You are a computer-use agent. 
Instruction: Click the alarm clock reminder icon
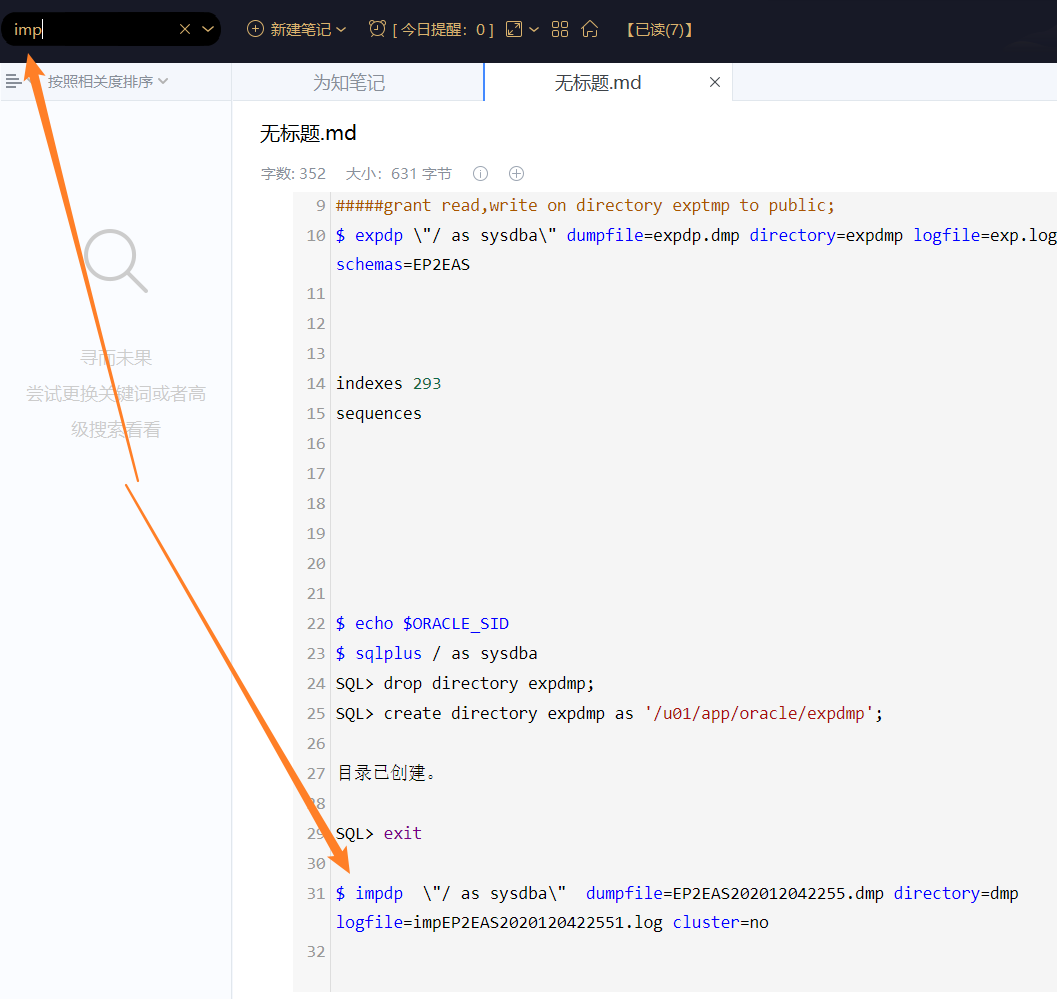pyautogui.click(x=378, y=29)
